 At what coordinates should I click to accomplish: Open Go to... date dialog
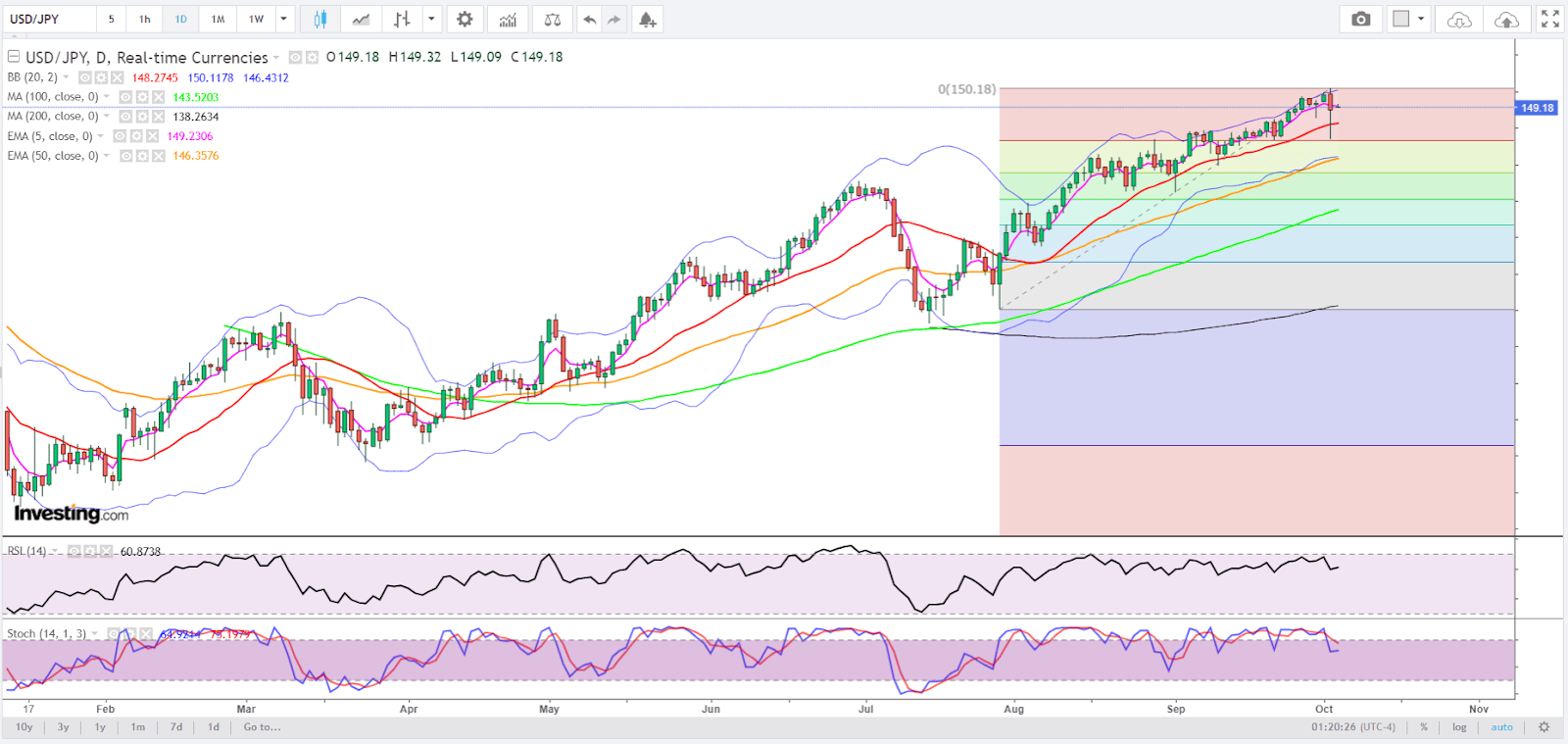coord(262,727)
